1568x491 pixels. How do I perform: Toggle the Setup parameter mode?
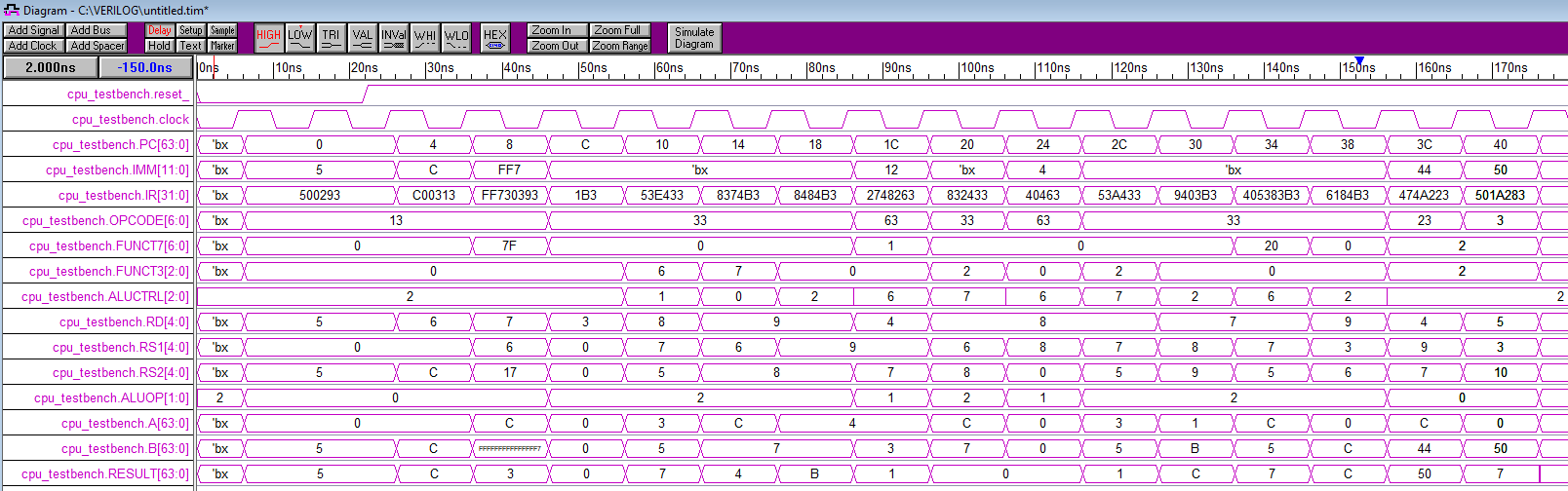pyautogui.click(x=191, y=30)
